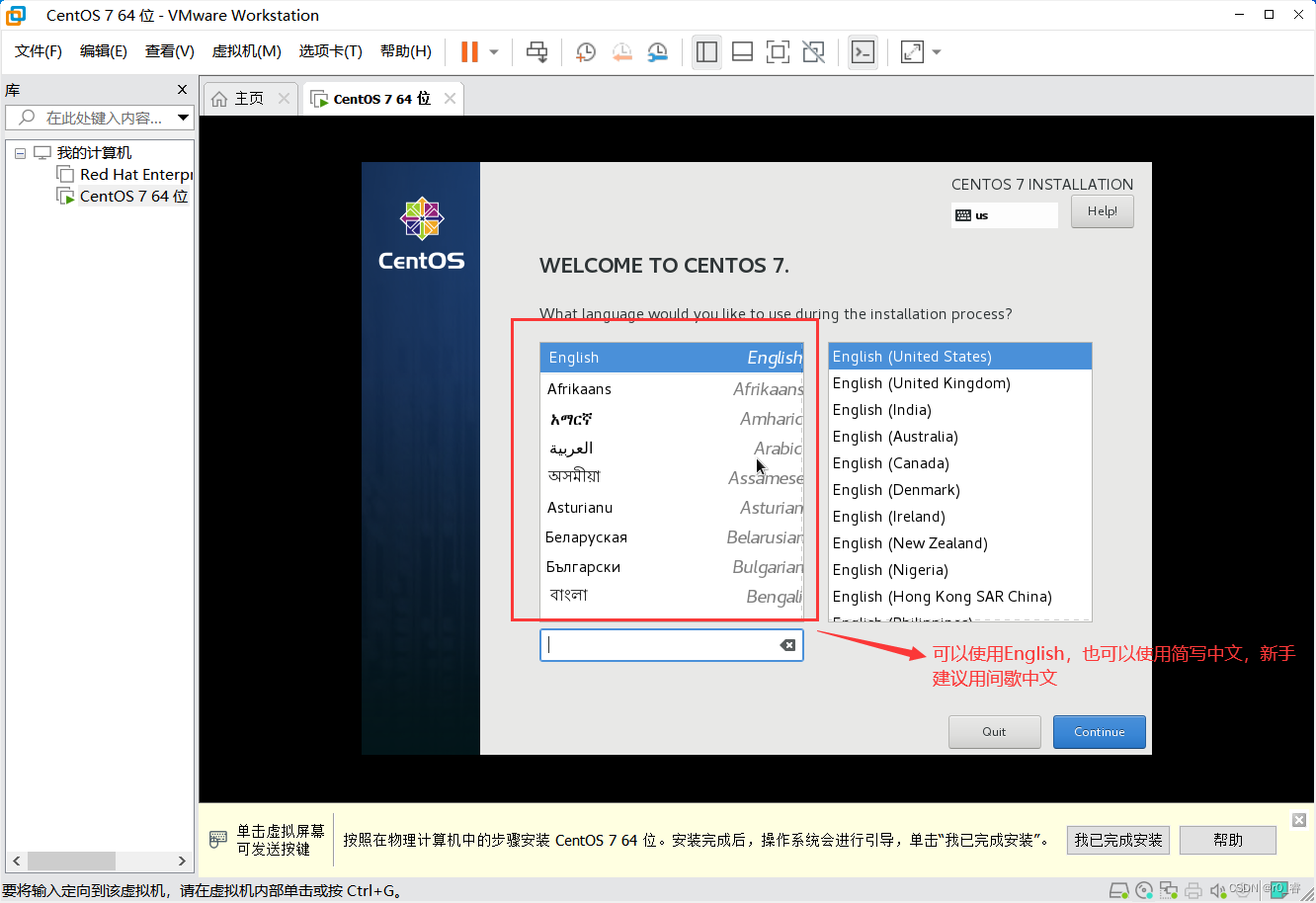The height and width of the screenshot is (903, 1316).
Task: Select 我的计算机 in the library tree
Action: click(94, 153)
